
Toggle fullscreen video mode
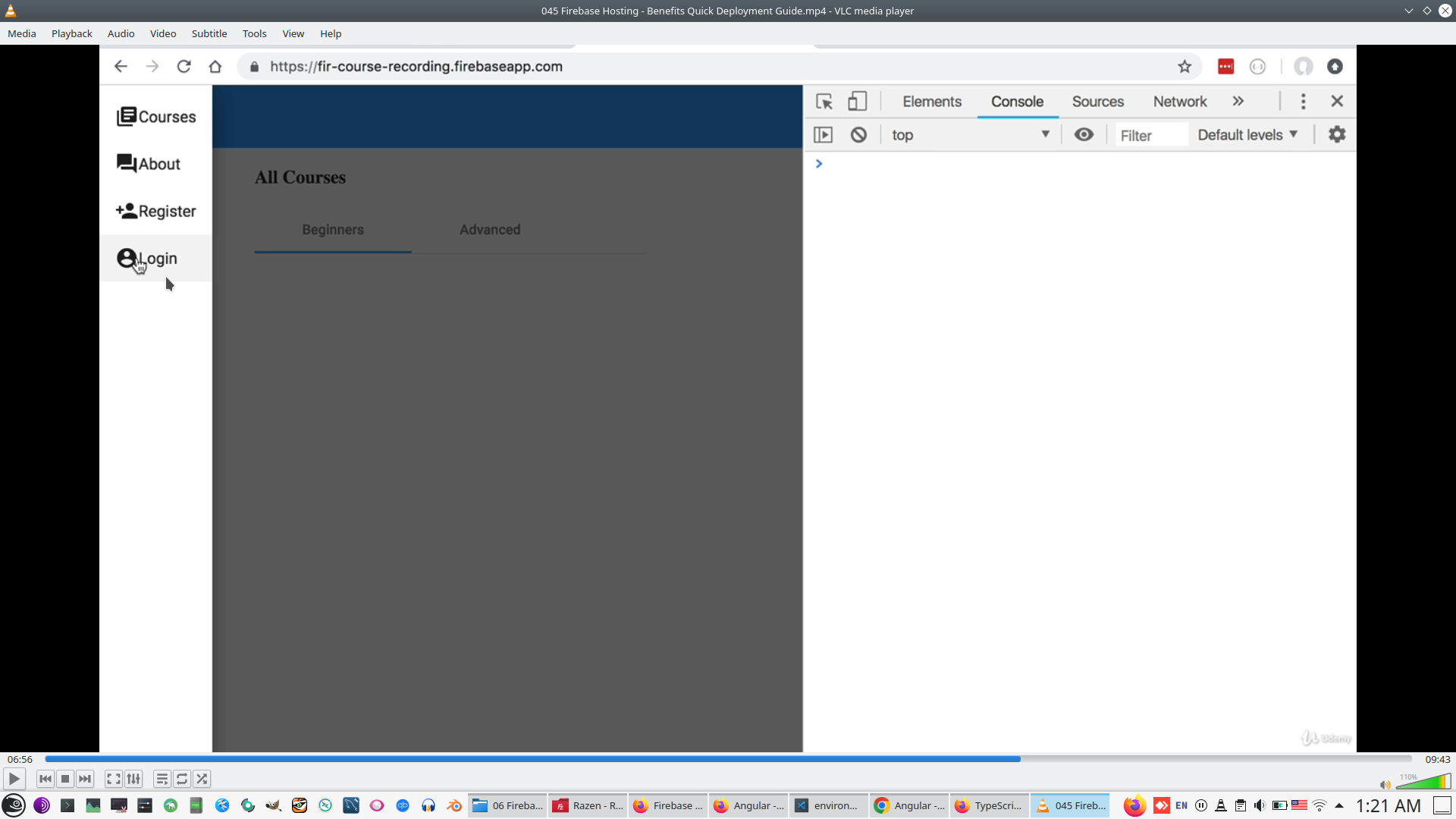[113, 779]
